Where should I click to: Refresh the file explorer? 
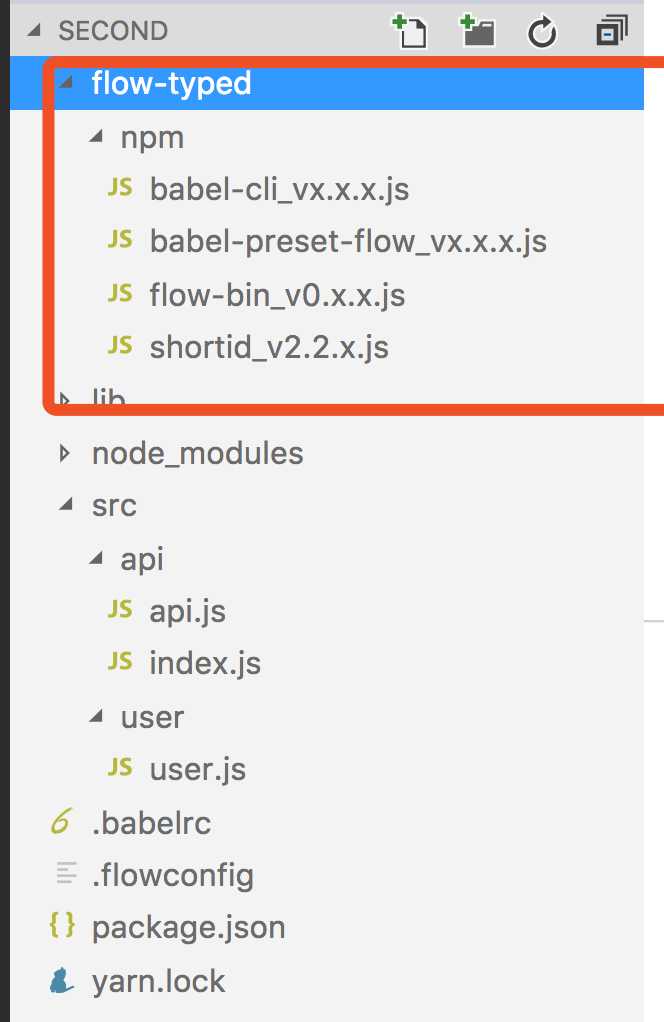coord(542,33)
